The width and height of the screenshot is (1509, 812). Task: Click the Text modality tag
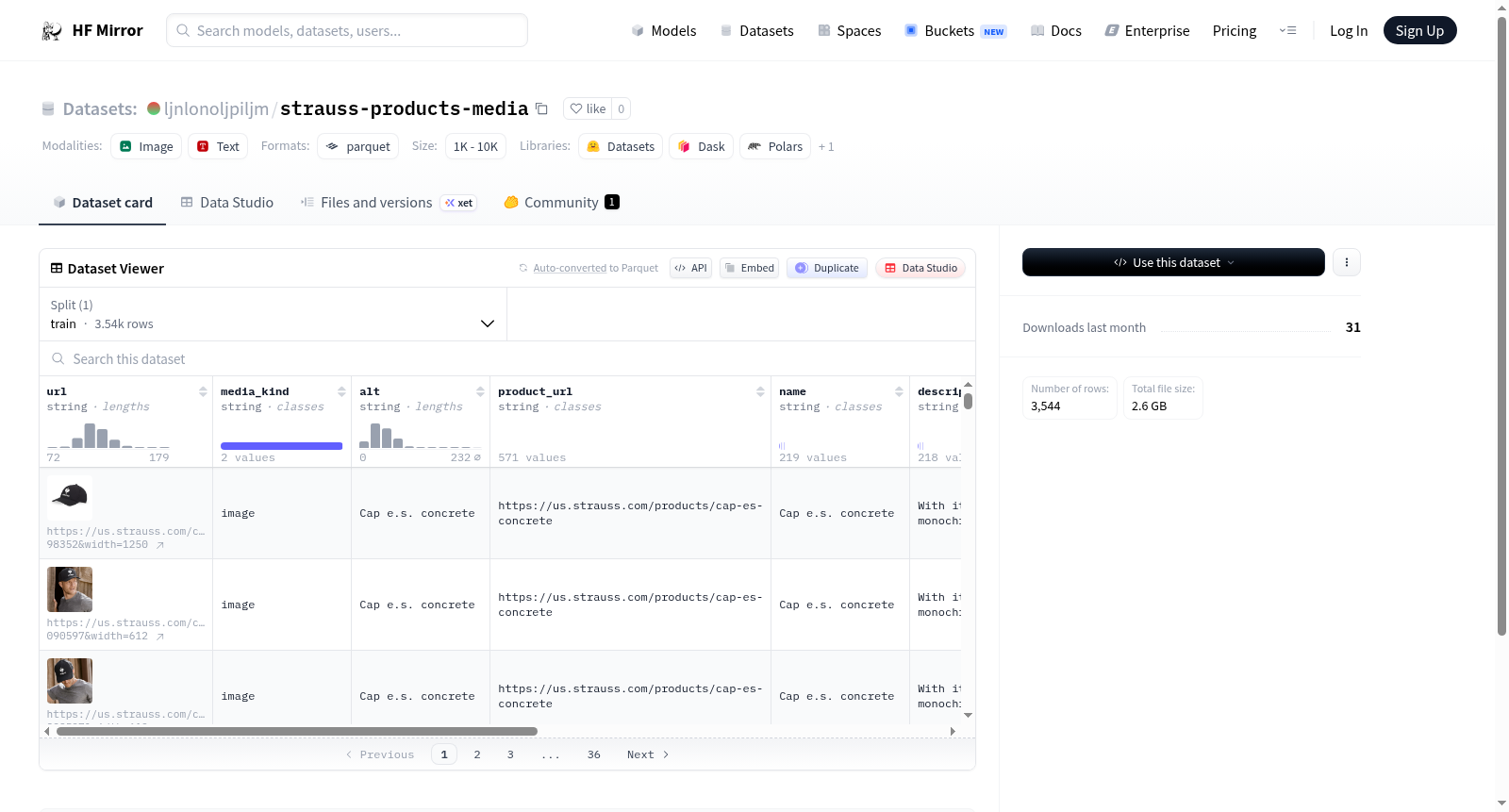(218, 146)
